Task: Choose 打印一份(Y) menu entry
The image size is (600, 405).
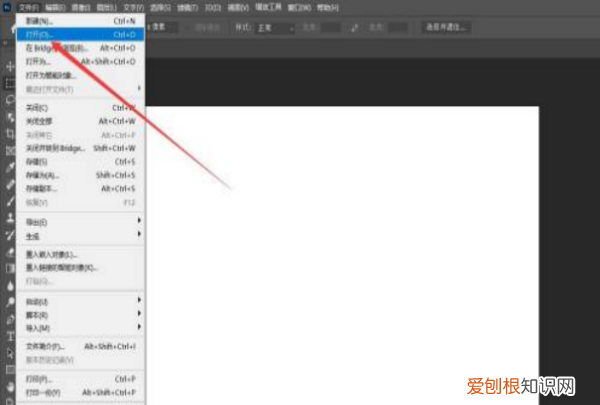Action: (x=80, y=392)
